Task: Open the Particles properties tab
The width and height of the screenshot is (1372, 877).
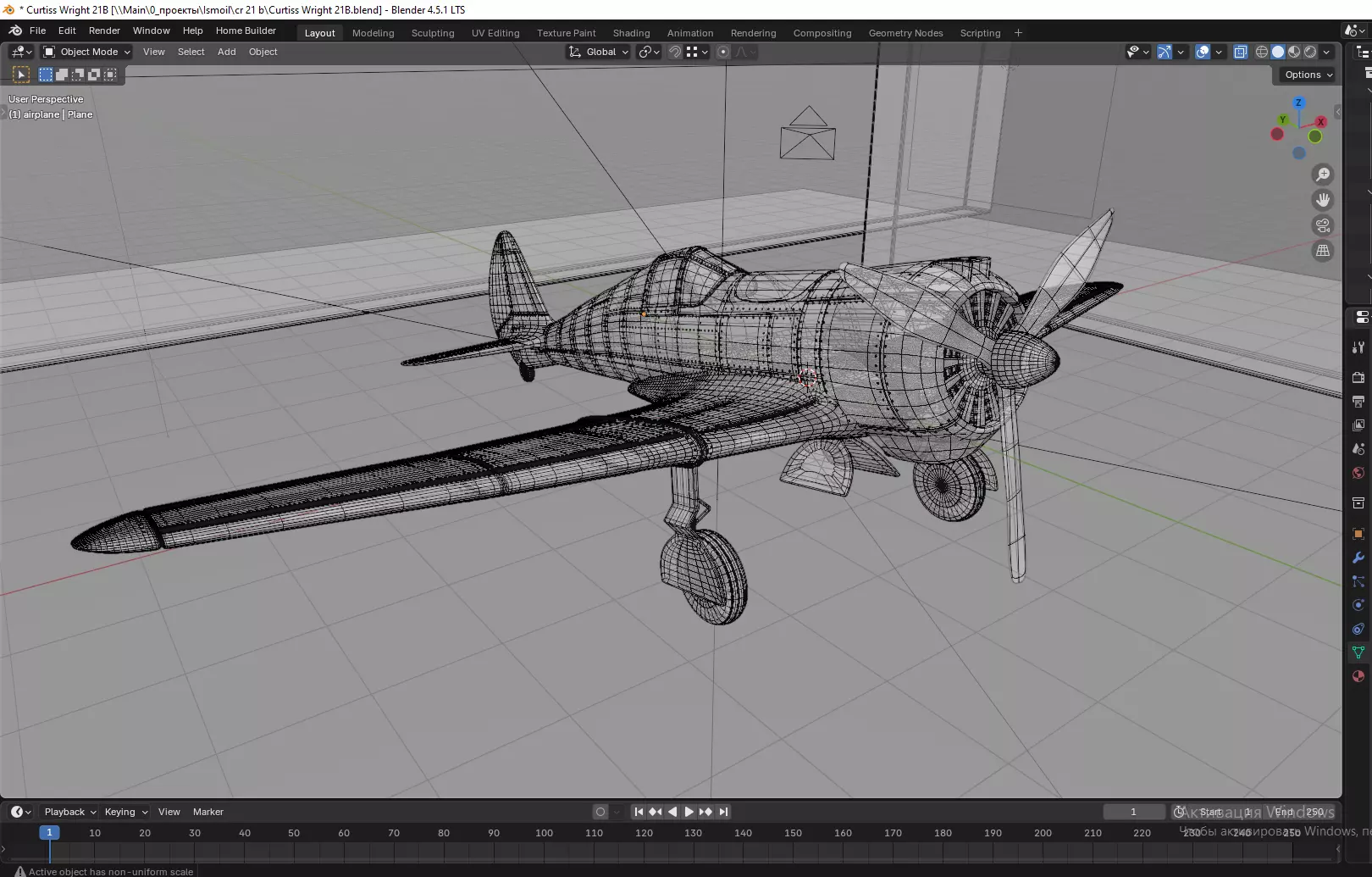Action: (x=1358, y=581)
